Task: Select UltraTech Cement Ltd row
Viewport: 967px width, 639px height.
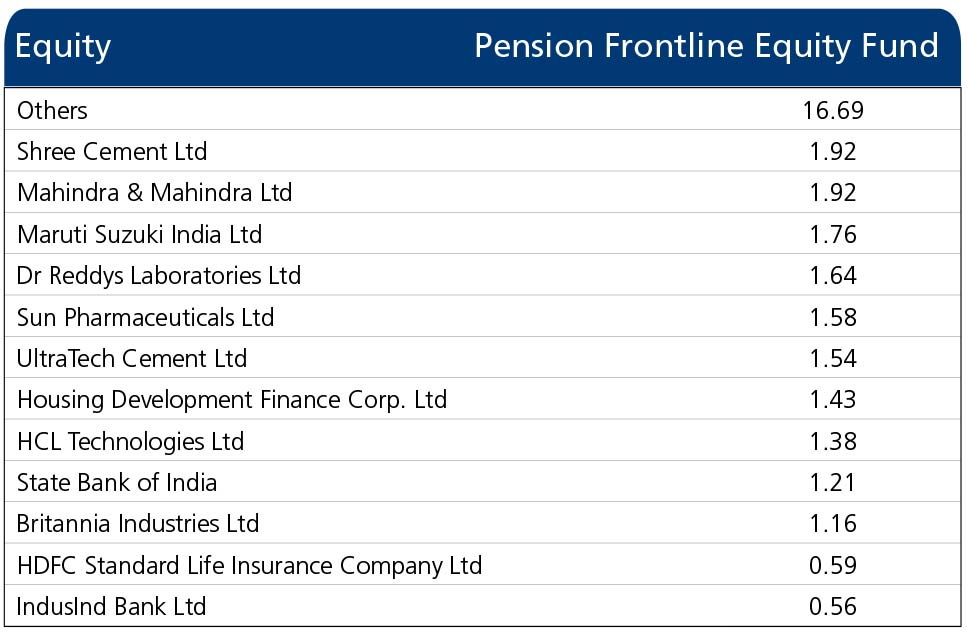Action: click(482, 358)
